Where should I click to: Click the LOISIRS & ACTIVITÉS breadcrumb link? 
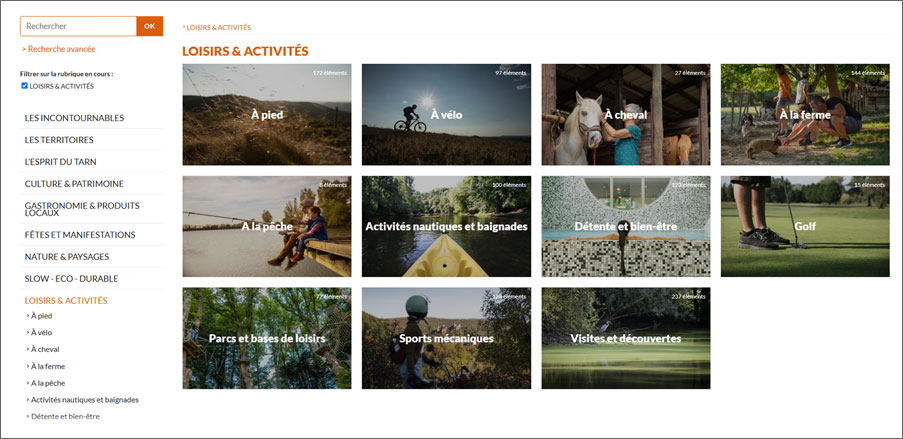(218, 27)
